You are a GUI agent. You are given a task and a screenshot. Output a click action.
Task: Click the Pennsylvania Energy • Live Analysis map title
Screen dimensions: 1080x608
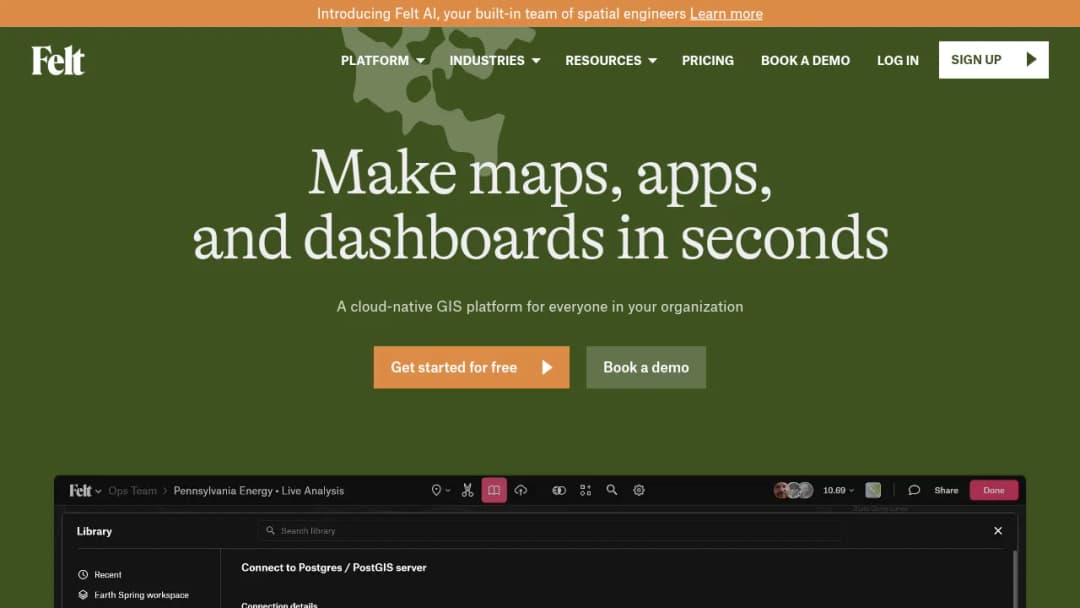pyautogui.click(x=258, y=491)
